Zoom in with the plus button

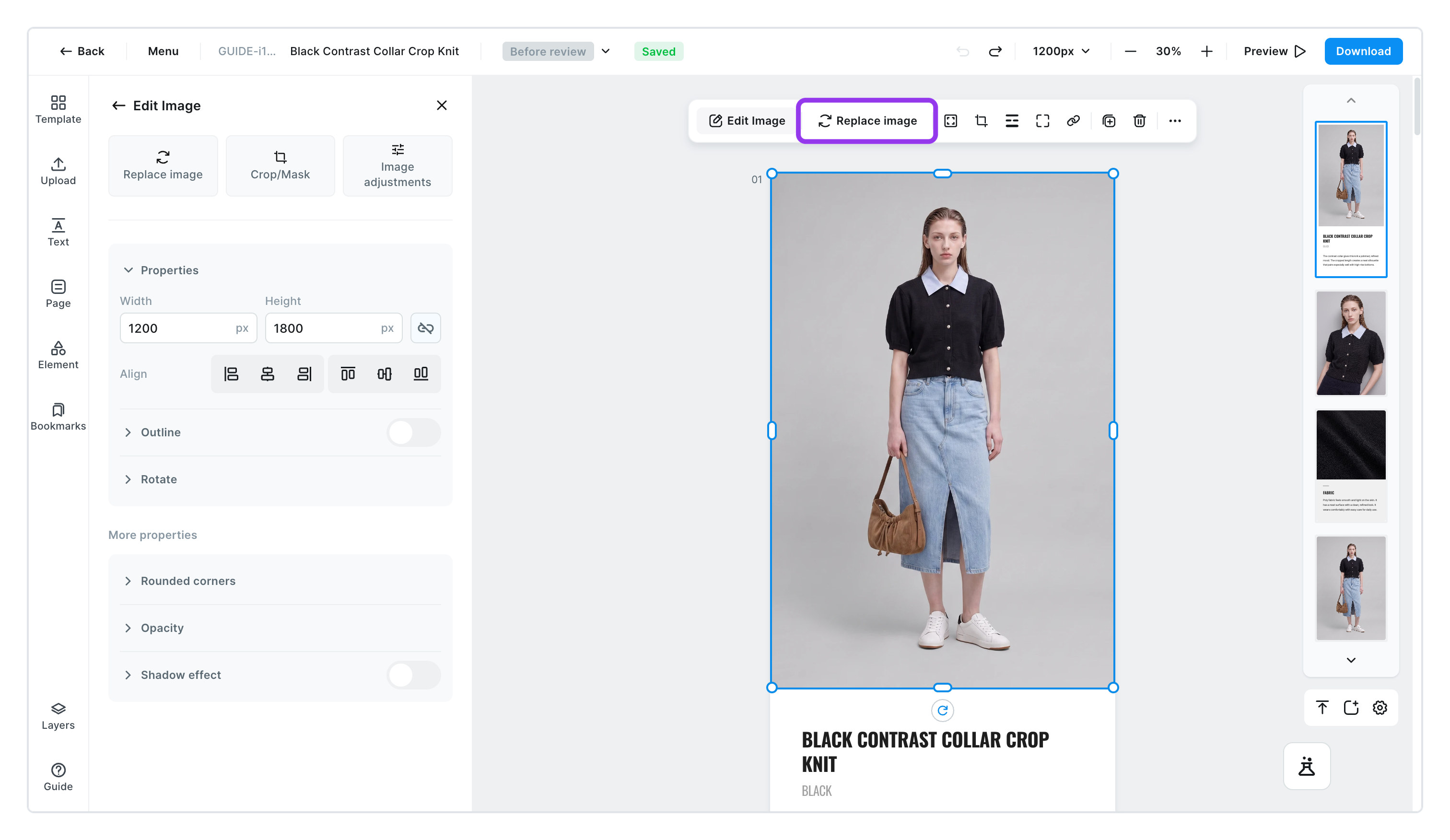[1206, 51]
